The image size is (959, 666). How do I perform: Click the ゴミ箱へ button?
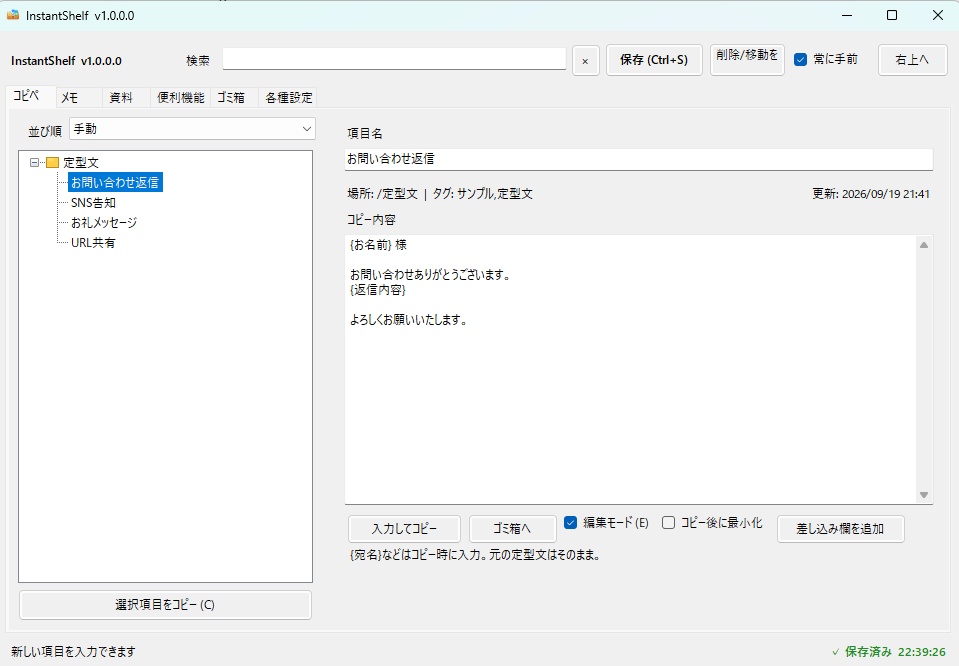513,529
